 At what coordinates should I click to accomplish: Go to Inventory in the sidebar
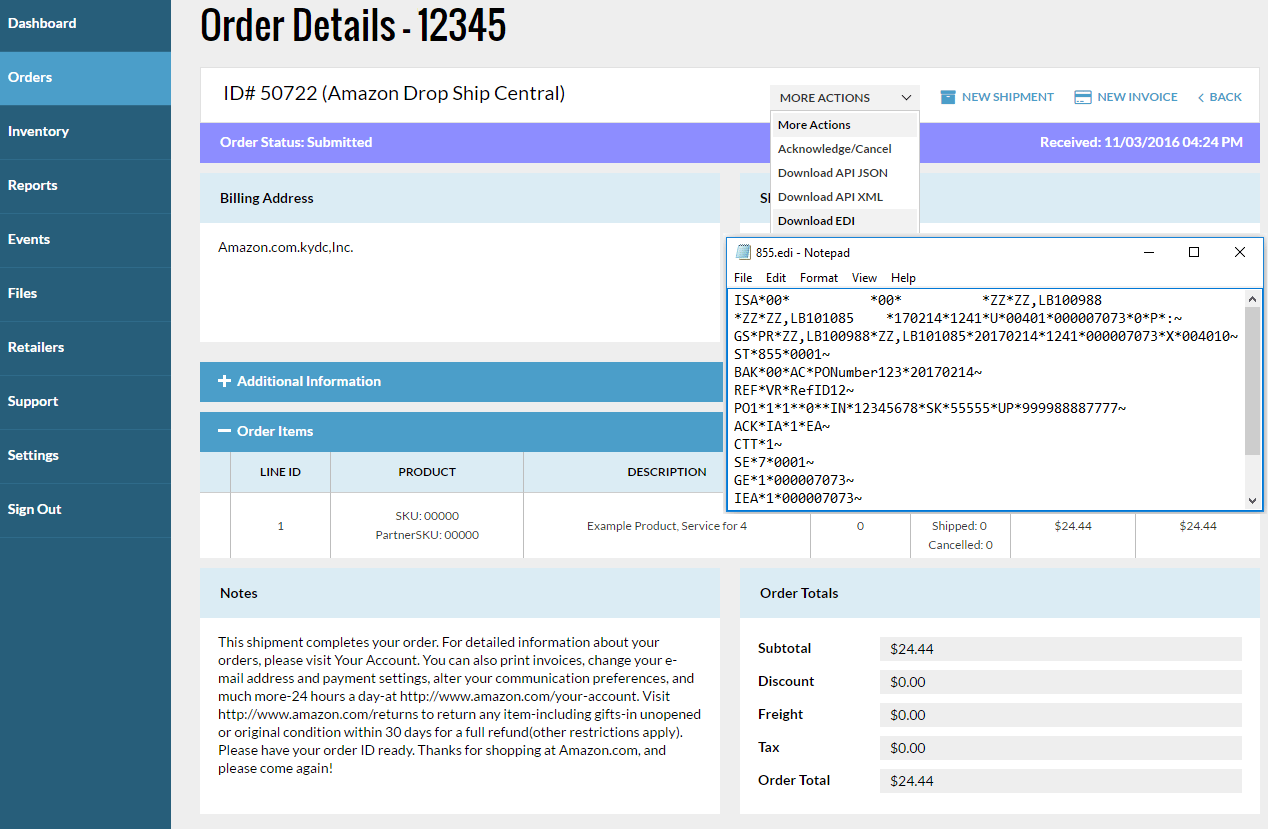click(x=38, y=131)
